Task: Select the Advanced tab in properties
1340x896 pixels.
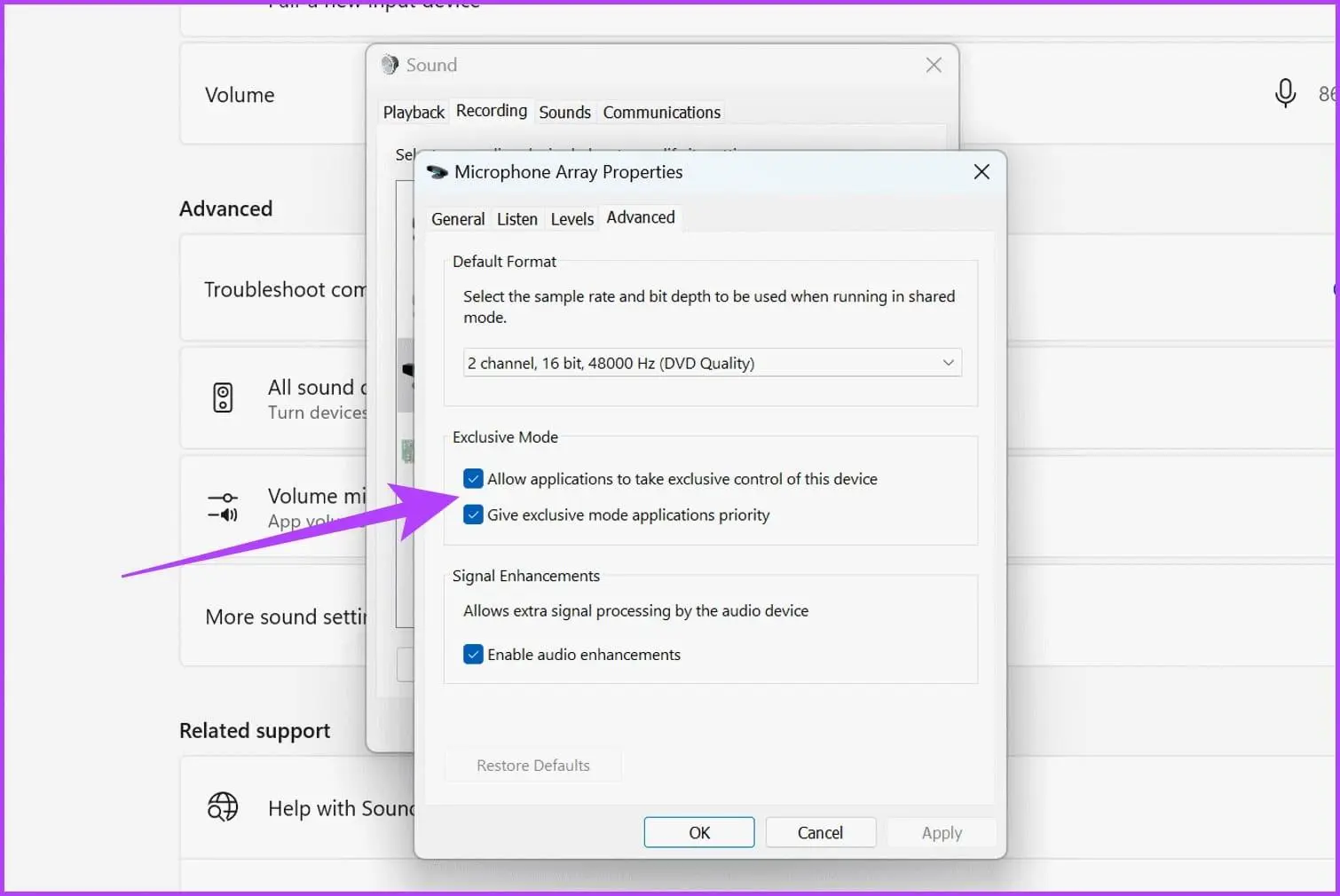Action: pyautogui.click(x=641, y=217)
